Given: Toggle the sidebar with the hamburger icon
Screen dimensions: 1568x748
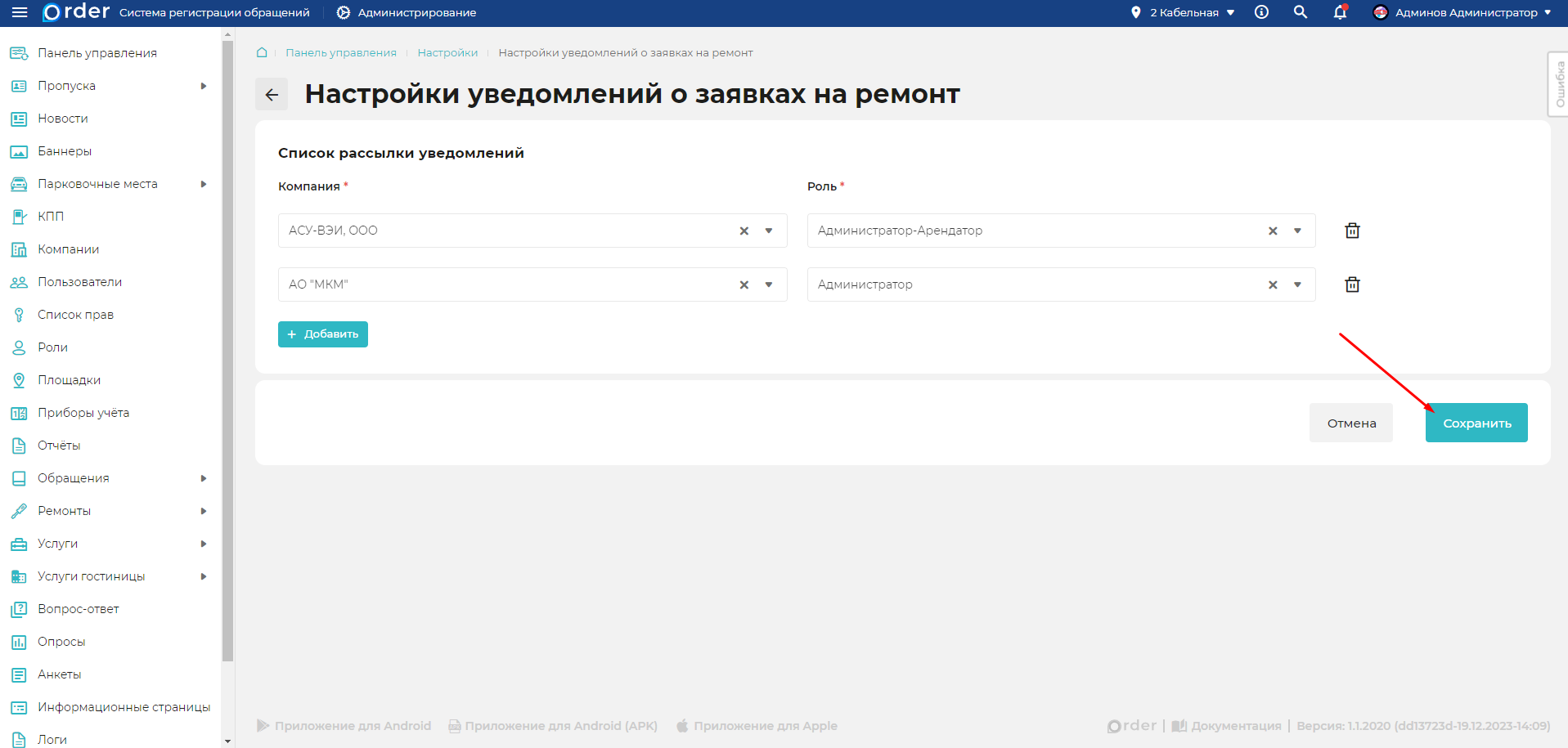Looking at the screenshot, I should (18, 12).
